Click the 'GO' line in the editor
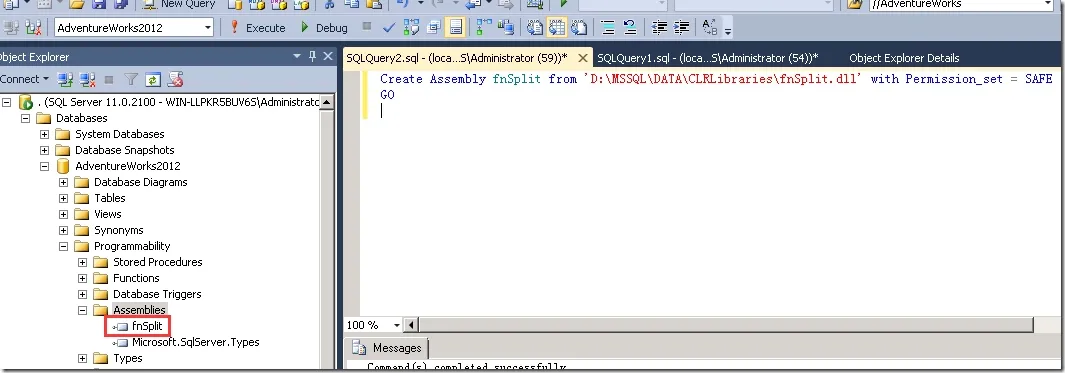Image resolution: width=1065 pixels, height=373 pixels. click(387, 95)
